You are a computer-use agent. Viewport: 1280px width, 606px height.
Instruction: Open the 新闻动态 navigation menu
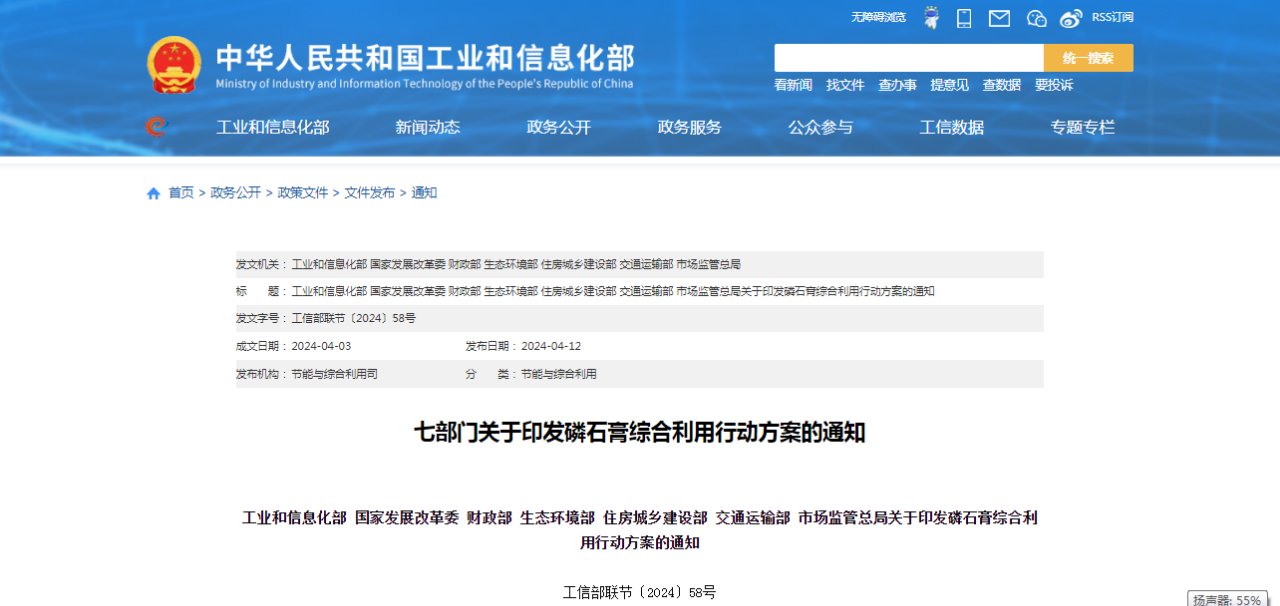427,127
